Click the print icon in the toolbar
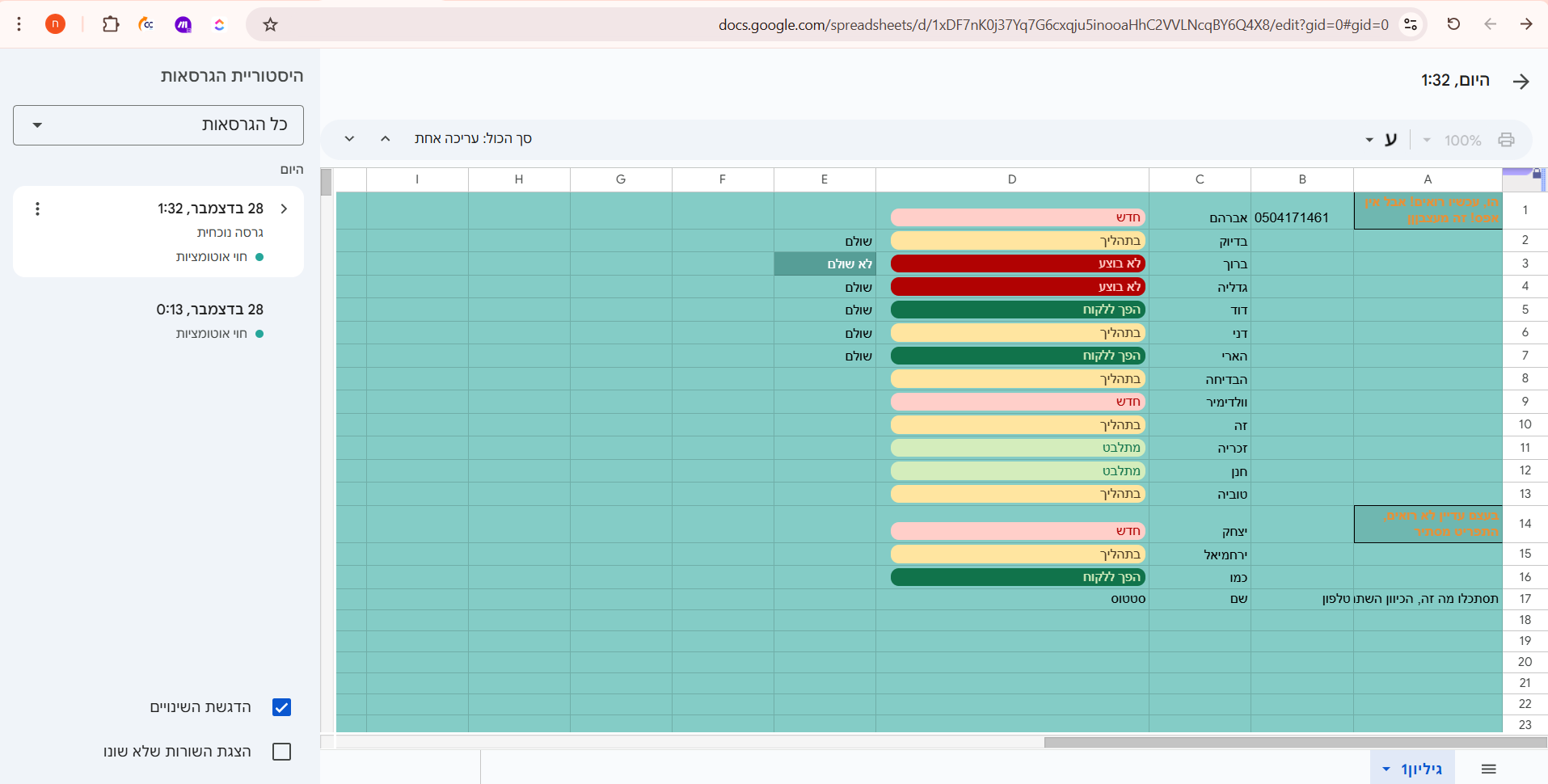1548x784 pixels. coord(1506,140)
